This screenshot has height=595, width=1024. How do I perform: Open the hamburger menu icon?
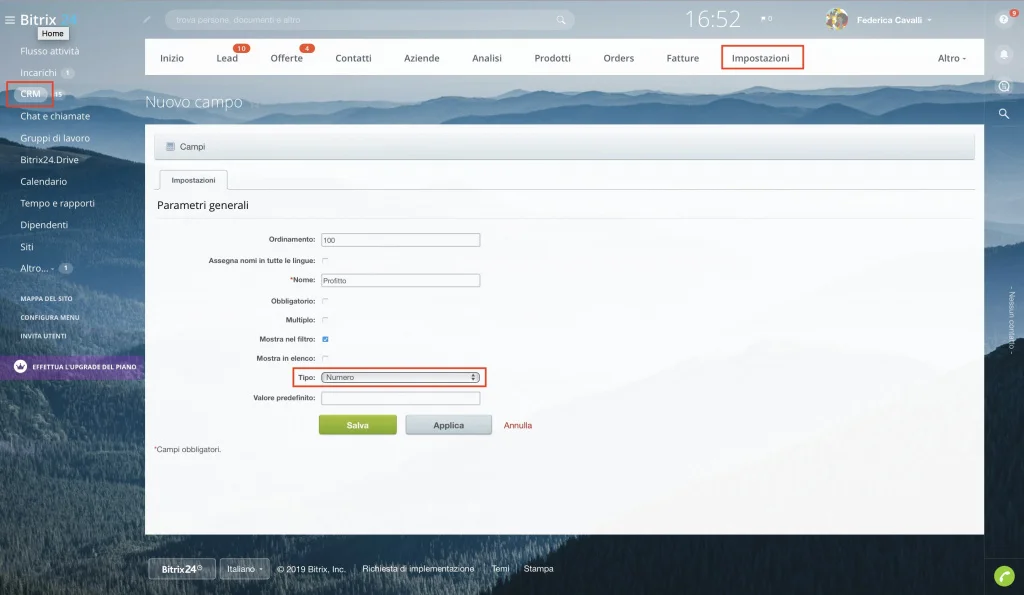pos(10,20)
